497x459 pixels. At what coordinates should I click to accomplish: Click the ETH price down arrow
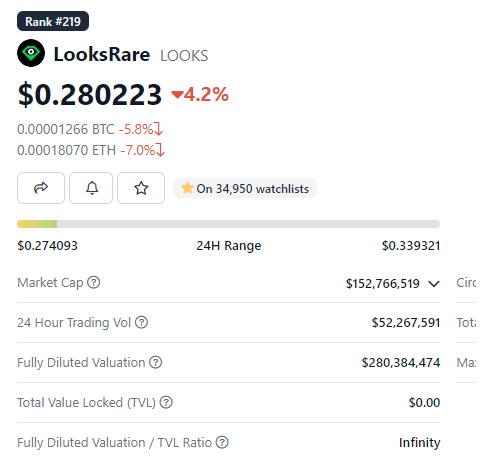(x=160, y=150)
